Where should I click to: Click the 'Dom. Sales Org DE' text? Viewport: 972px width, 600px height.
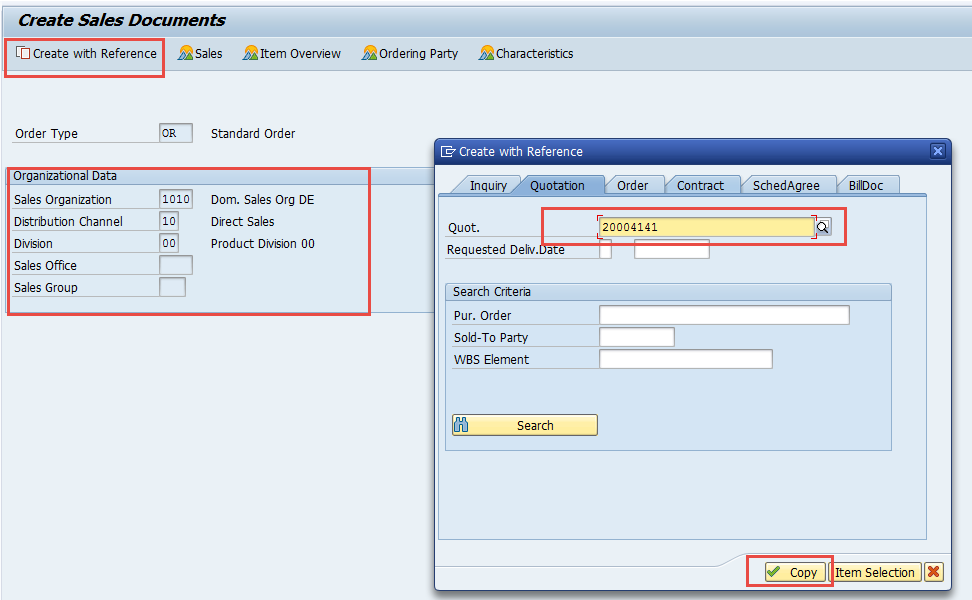coord(262,200)
